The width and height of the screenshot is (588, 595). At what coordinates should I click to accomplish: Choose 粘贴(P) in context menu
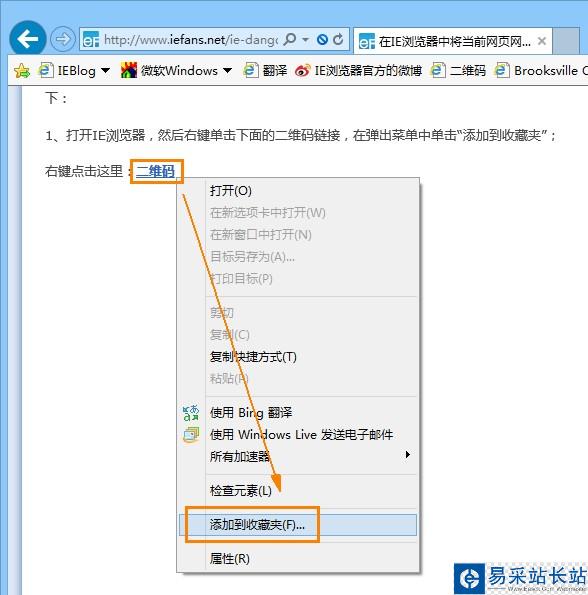coord(299,378)
